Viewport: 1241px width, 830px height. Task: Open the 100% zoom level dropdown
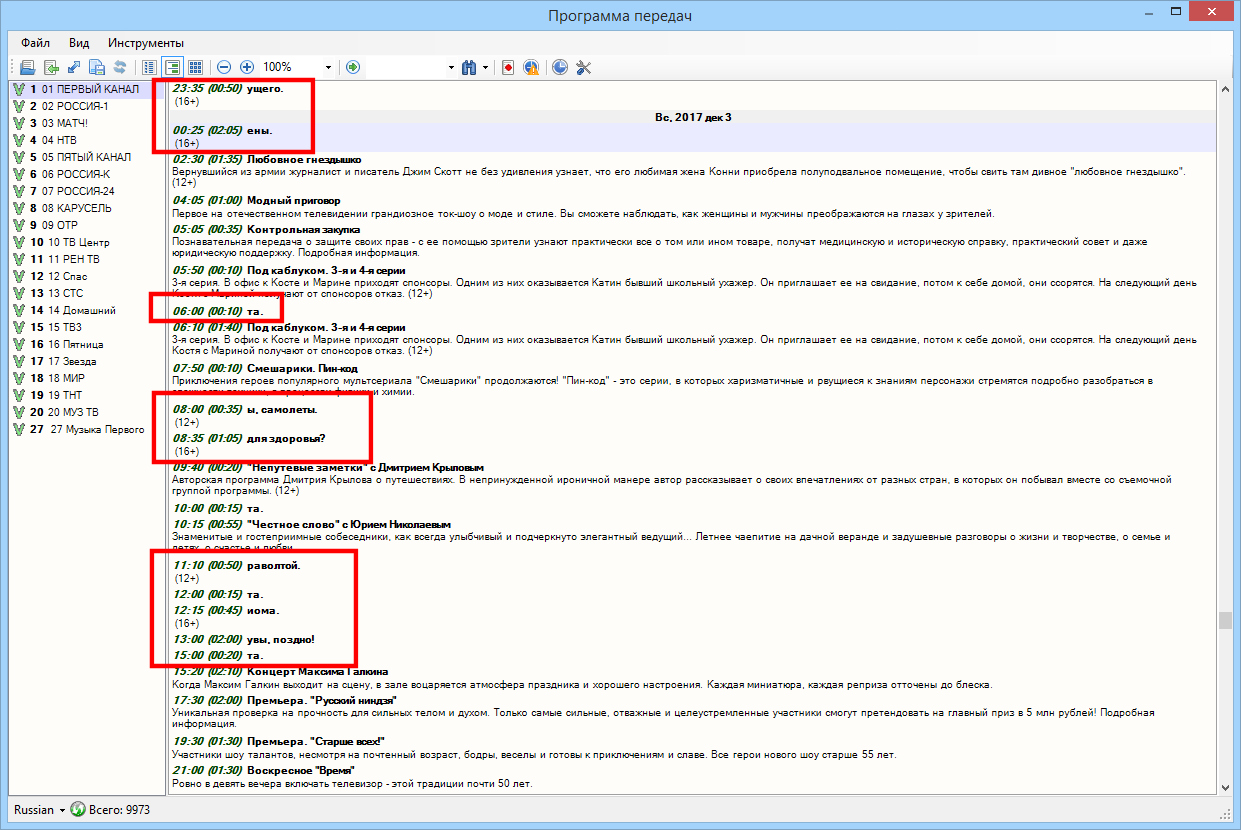tap(328, 67)
